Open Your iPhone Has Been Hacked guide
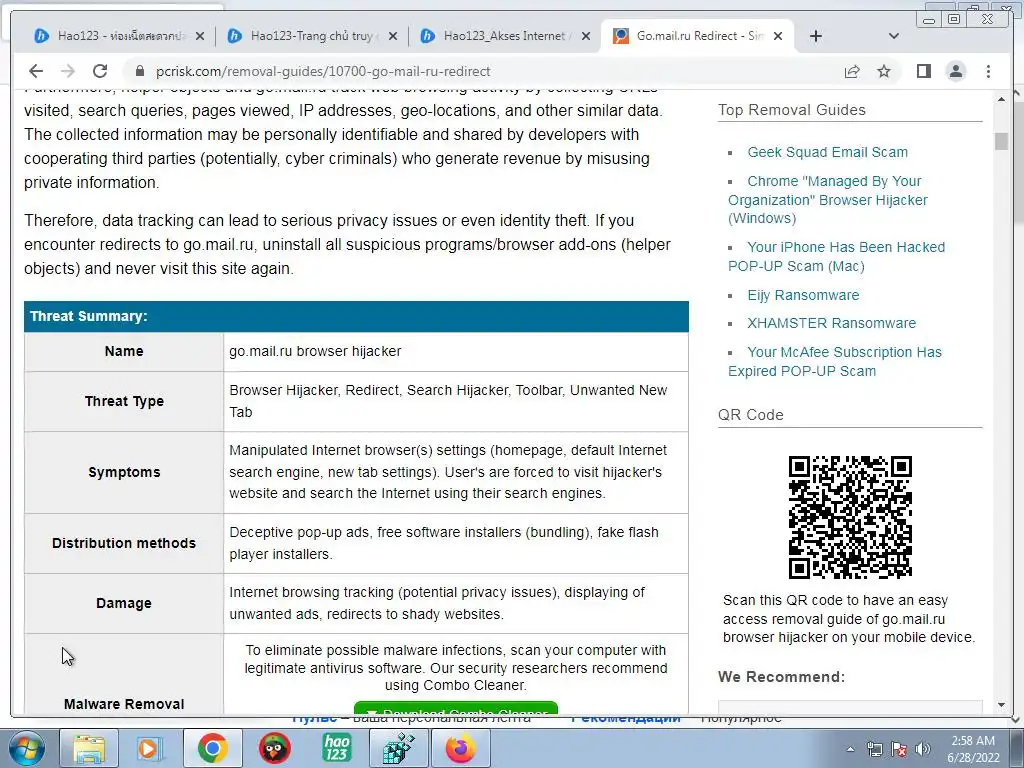This screenshot has width=1024, height=768. 837,257
